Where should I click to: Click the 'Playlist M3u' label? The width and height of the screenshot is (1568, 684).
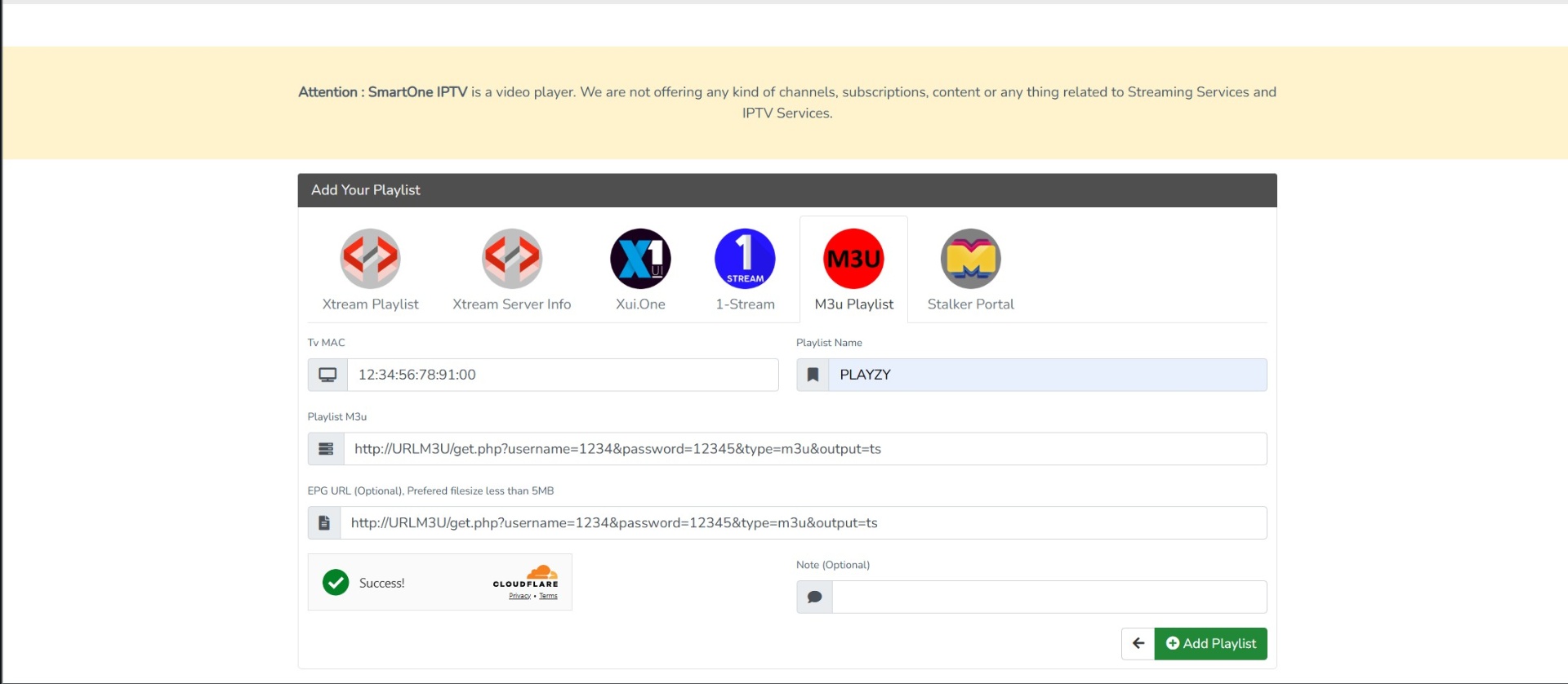337,417
